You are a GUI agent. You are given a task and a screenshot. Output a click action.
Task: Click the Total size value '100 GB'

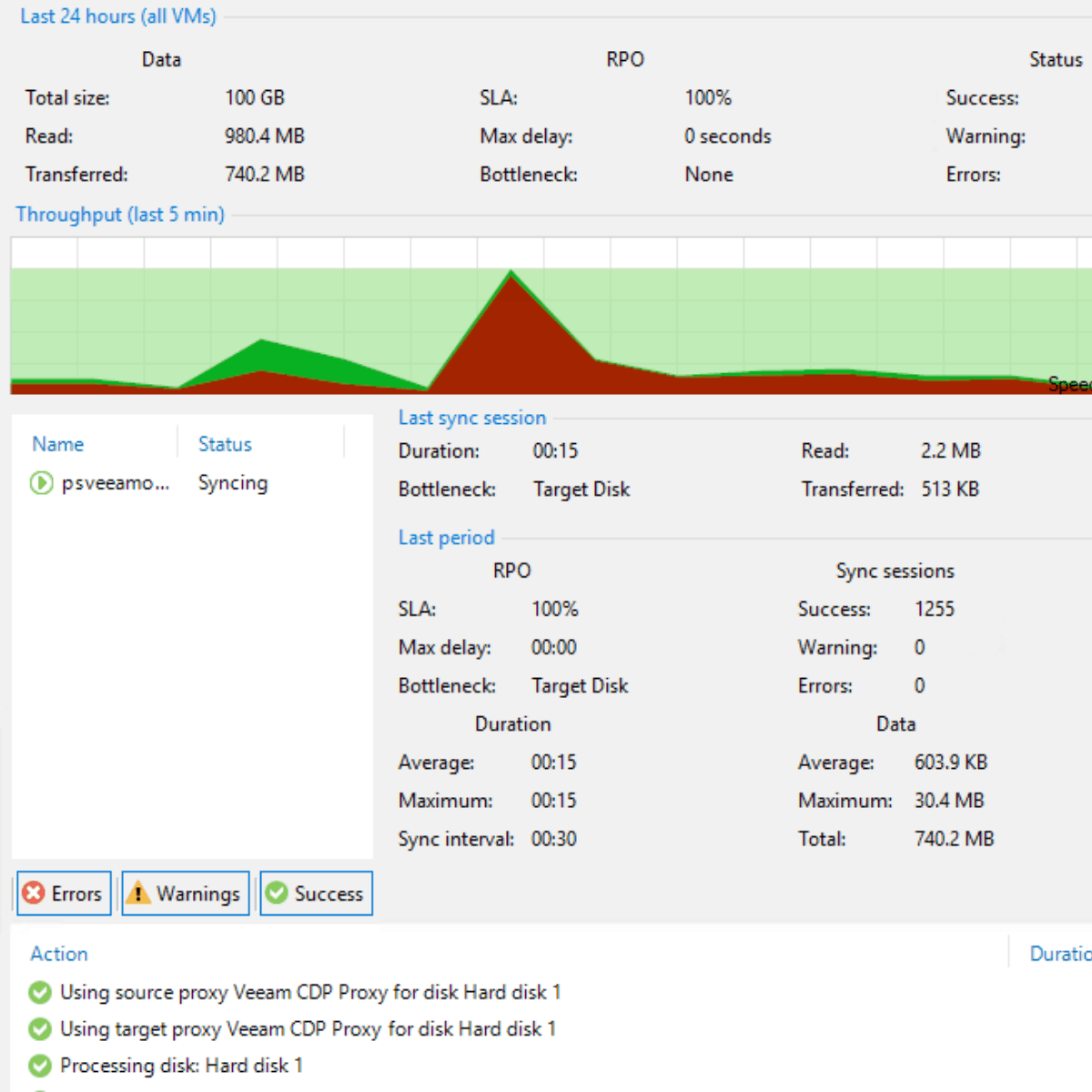coord(255,97)
